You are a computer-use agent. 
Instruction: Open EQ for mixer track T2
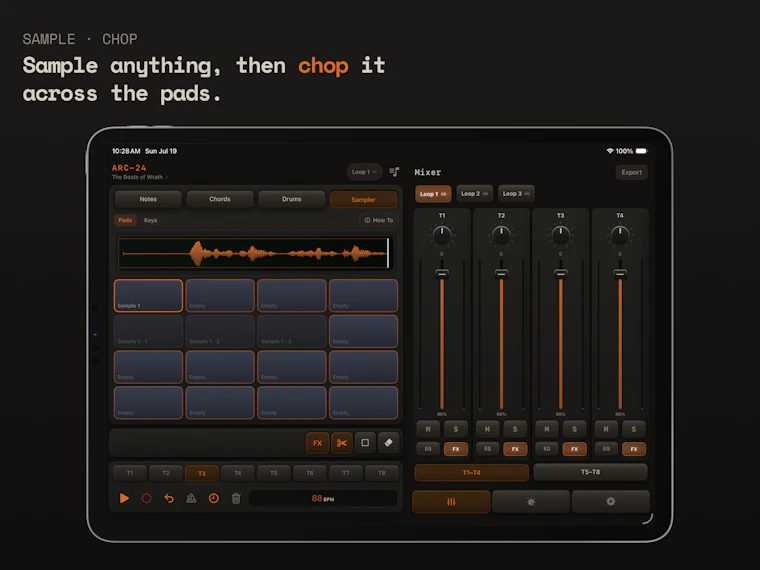(x=487, y=449)
